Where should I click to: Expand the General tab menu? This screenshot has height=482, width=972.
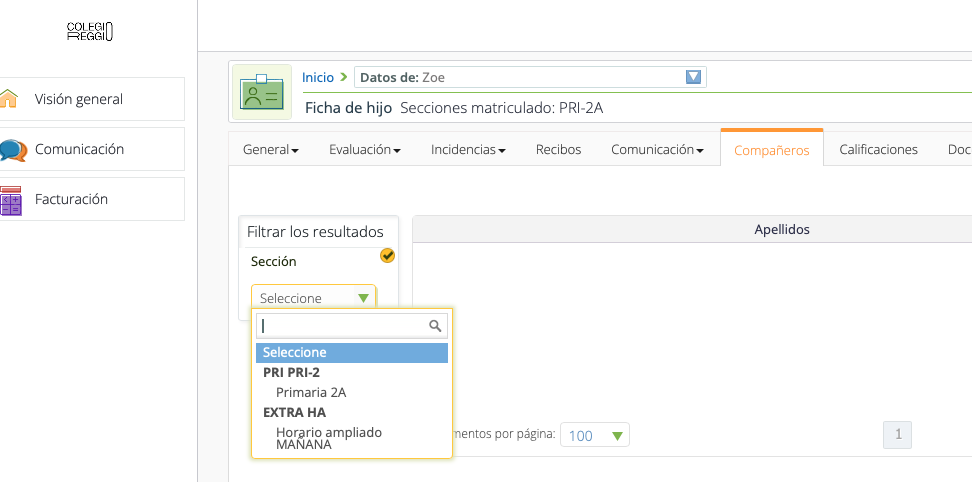point(271,150)
